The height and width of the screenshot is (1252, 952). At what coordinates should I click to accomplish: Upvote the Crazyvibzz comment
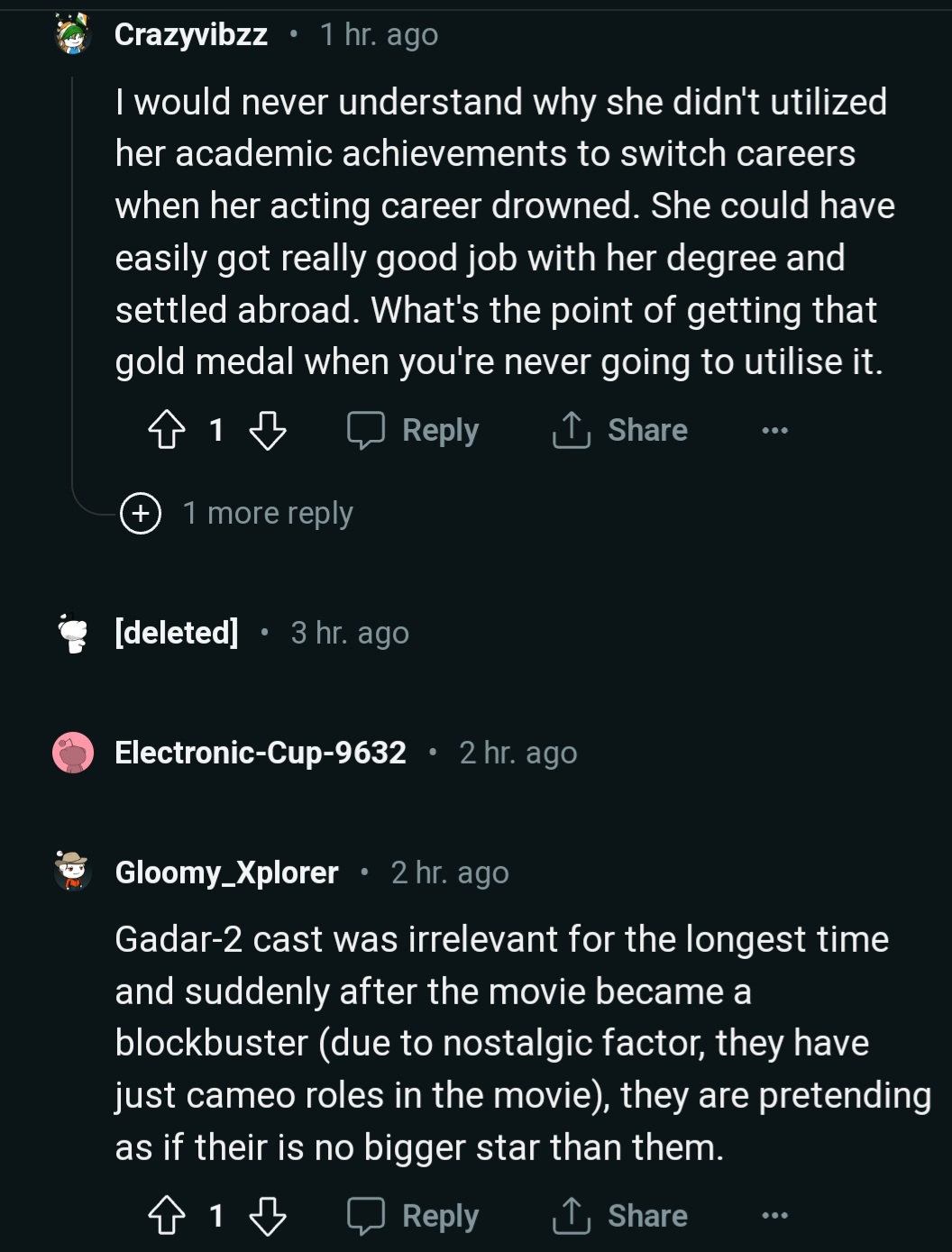(166, 430)
